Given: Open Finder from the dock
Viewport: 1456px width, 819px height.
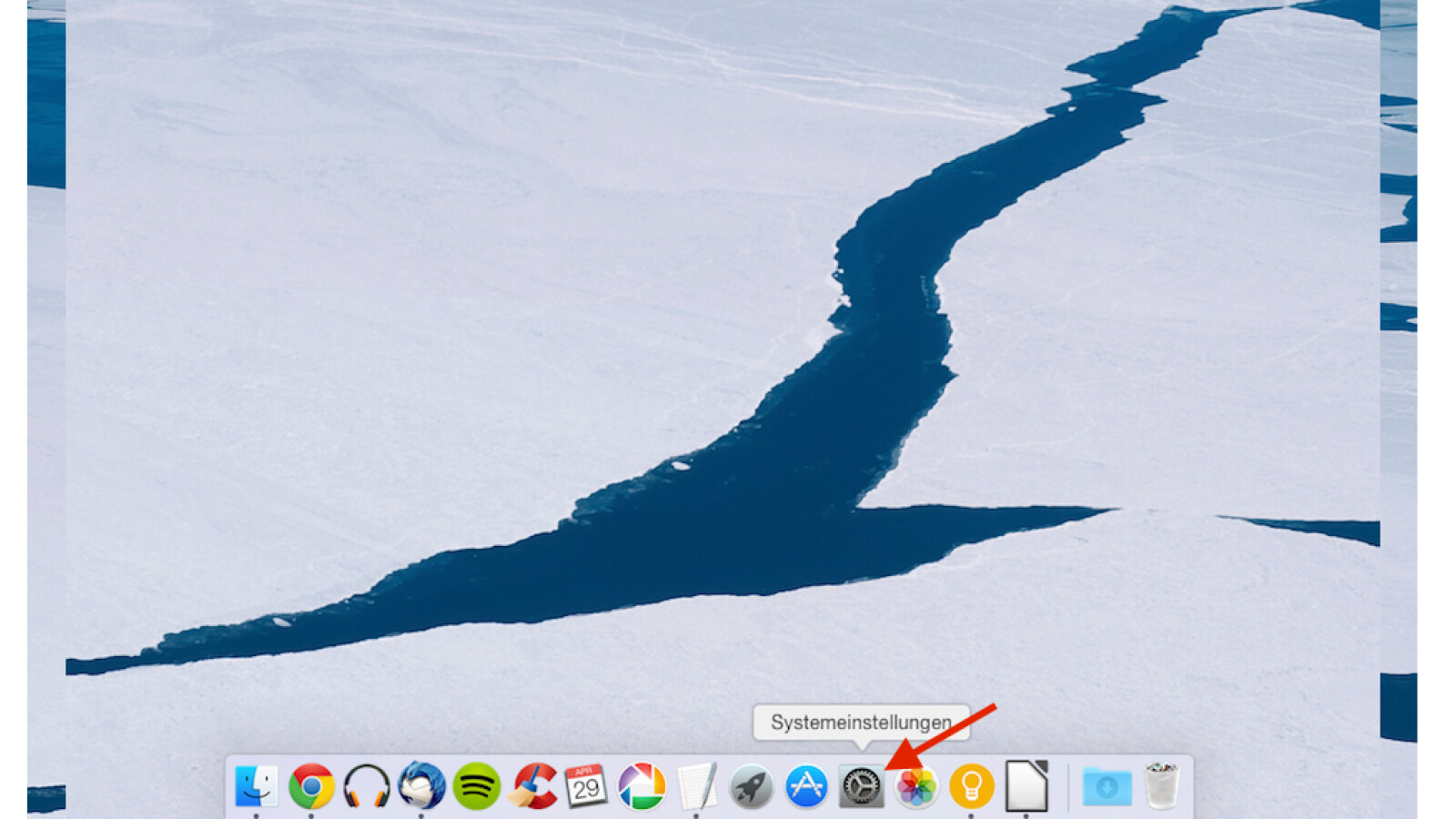Looking at the screenshot, I should pos(257,785).
